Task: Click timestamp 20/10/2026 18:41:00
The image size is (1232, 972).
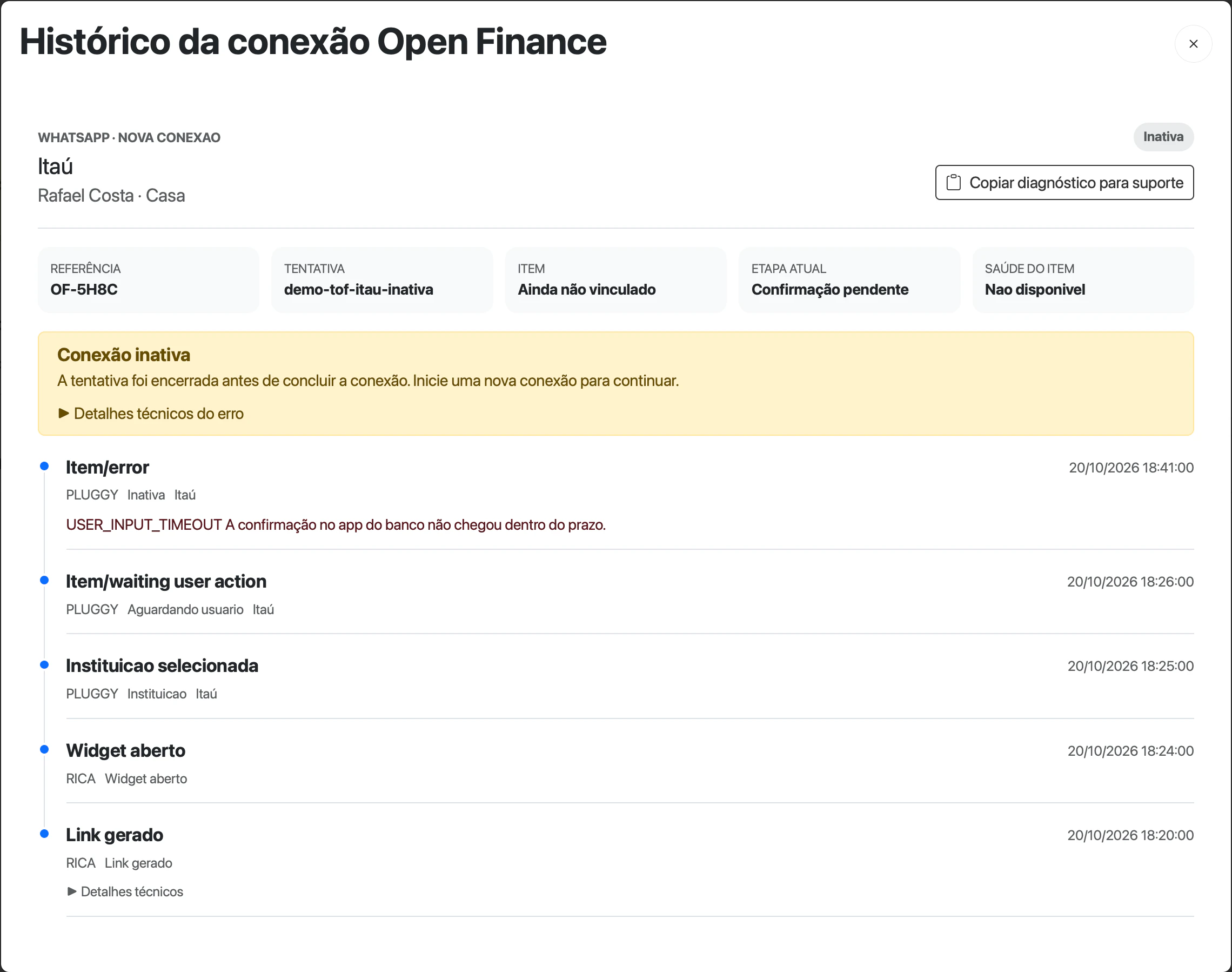Action: [1131, 468]
